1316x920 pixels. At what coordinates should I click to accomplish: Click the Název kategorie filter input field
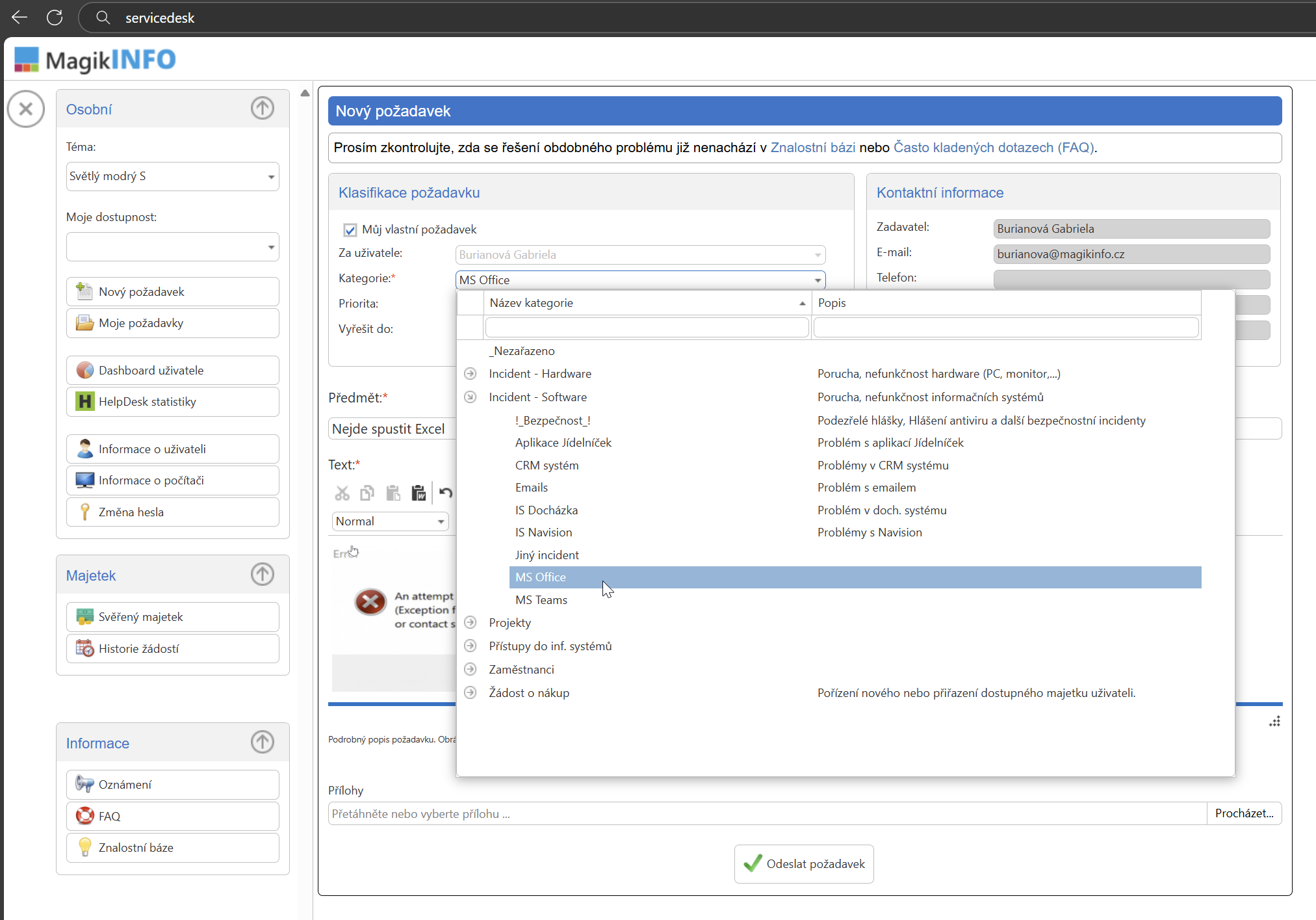(x=646, y=327)
